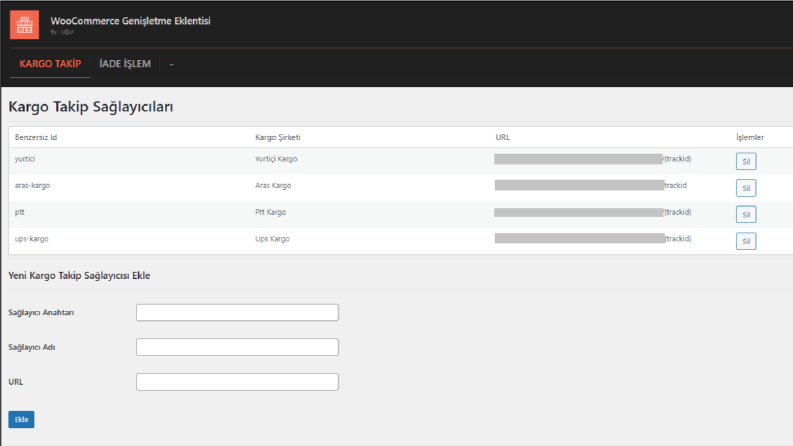
Task: Delete the aras-kargo provider with Sil
Action: pyautogui.click(x=746, y=188)
